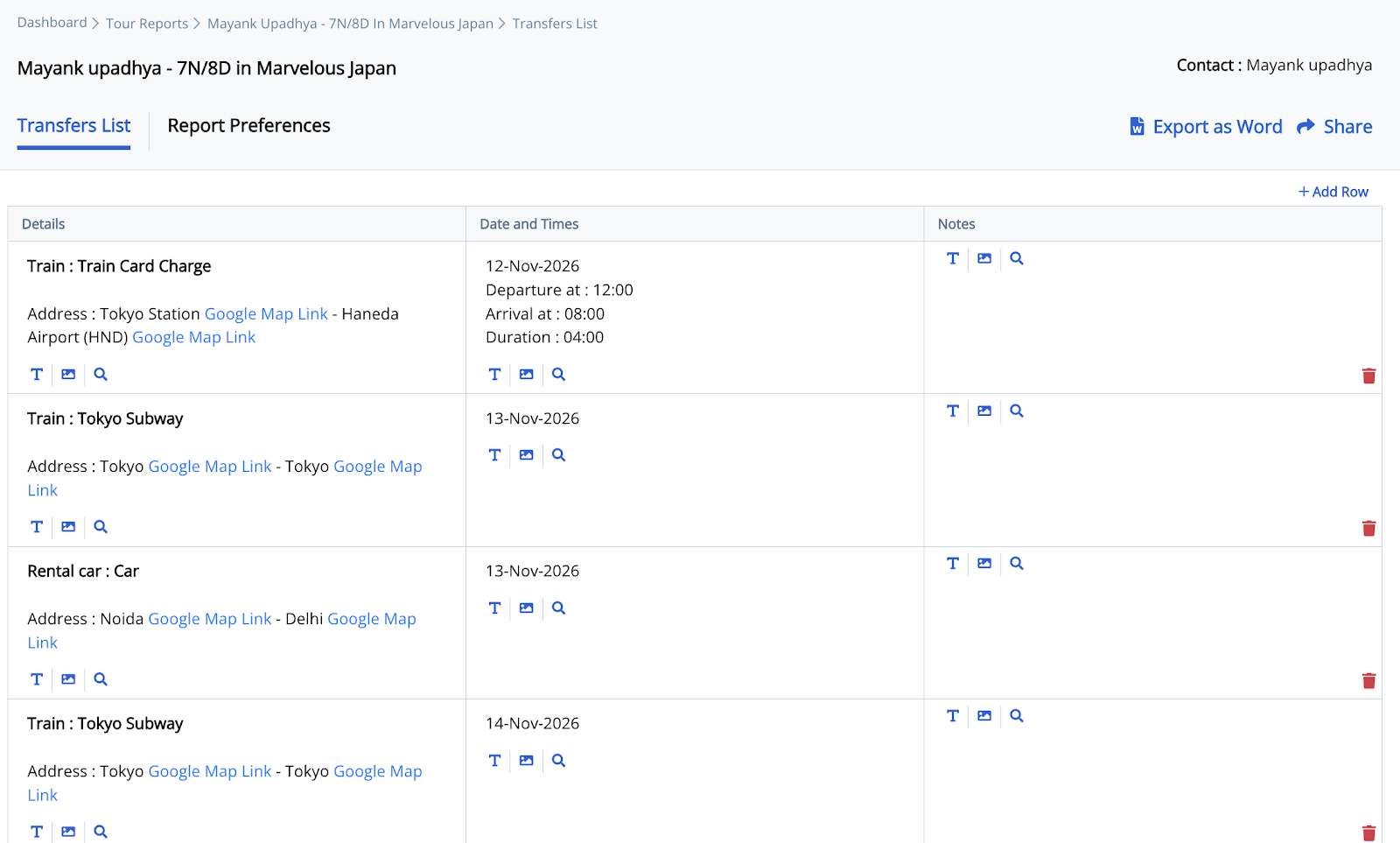Add text note for 14-Nov Tokyo Subway row
The image size is (1400, 843).
[x=953, y=716]
